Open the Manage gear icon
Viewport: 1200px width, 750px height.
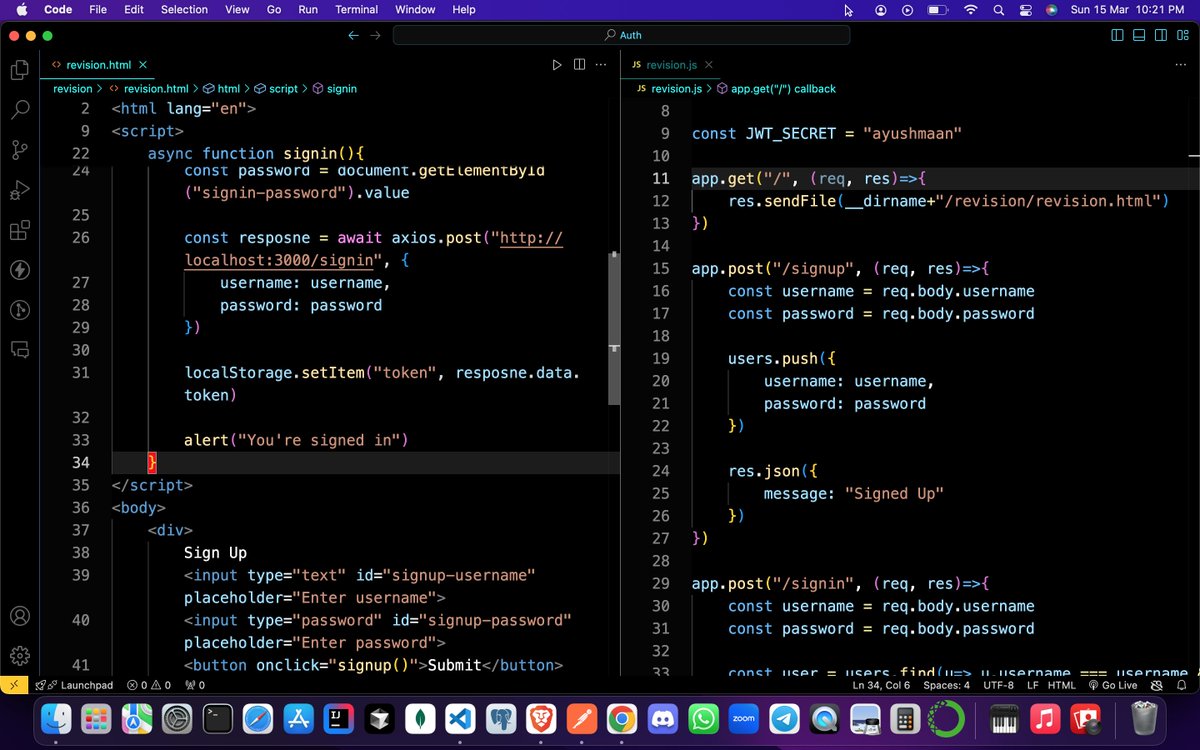point(20,653)
